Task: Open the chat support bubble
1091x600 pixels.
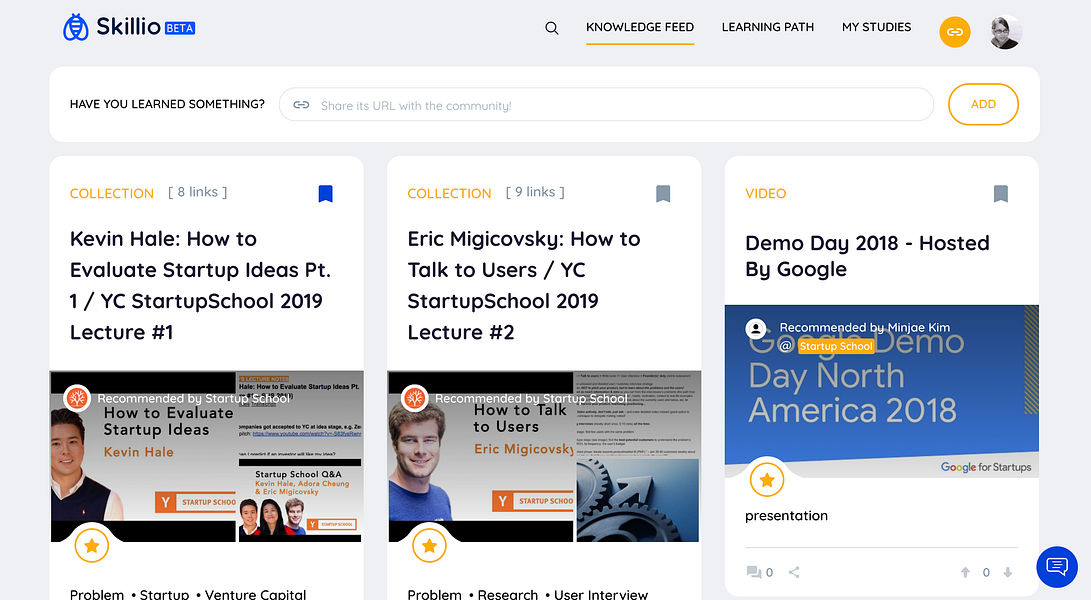Action: 1057,567
